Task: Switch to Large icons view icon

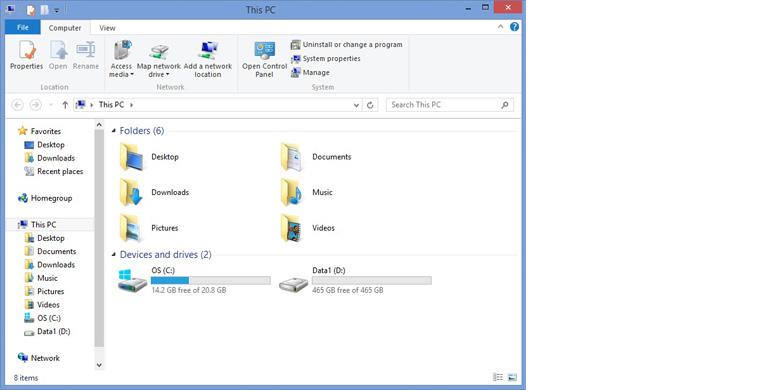Action: coord(512,378)
